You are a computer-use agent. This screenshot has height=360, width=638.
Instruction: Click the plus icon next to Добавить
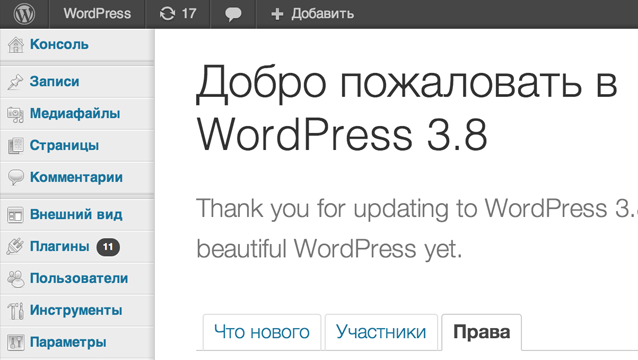point(277,14)
